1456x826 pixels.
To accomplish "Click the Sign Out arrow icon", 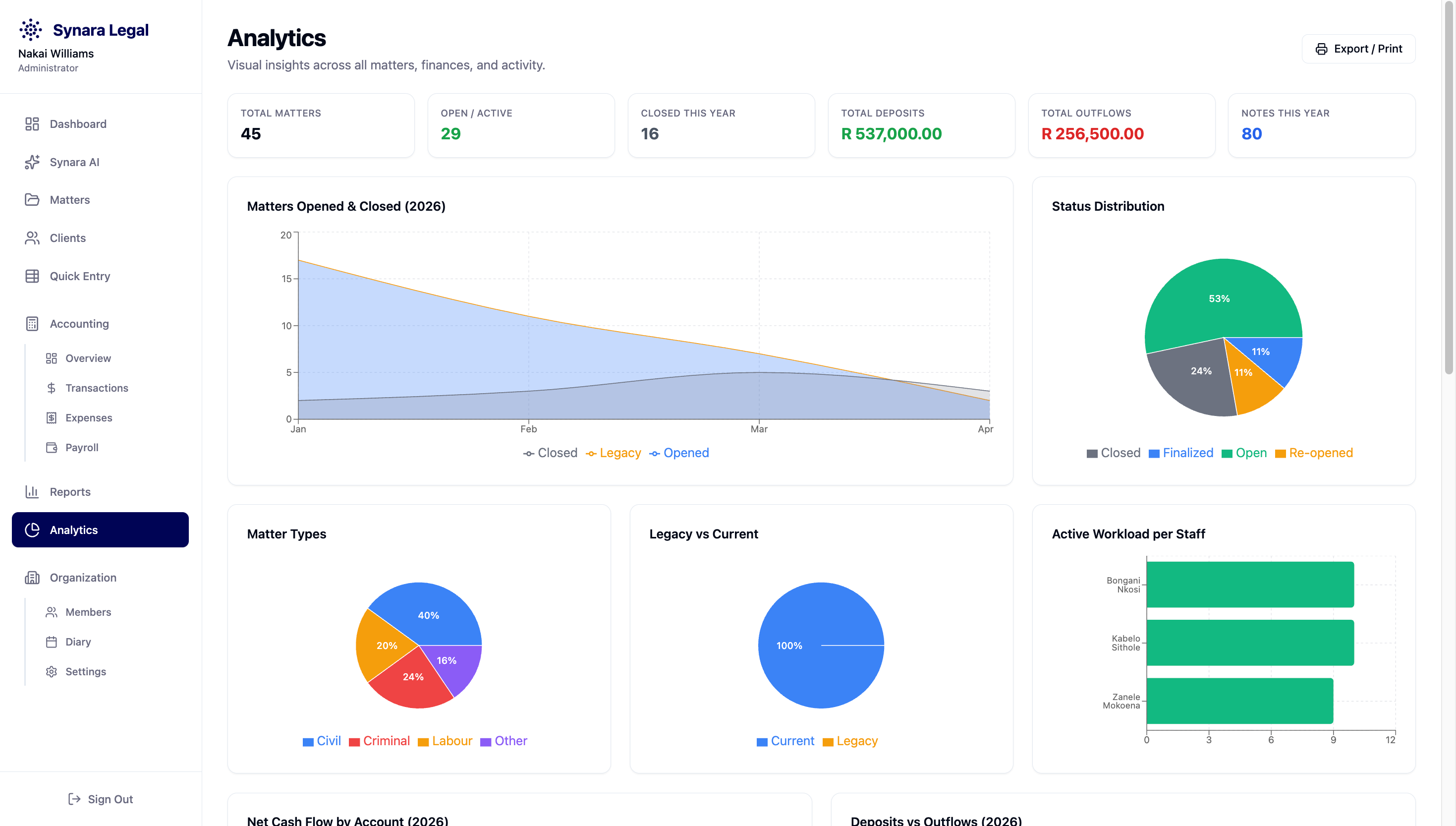I will tap(74, 798).
